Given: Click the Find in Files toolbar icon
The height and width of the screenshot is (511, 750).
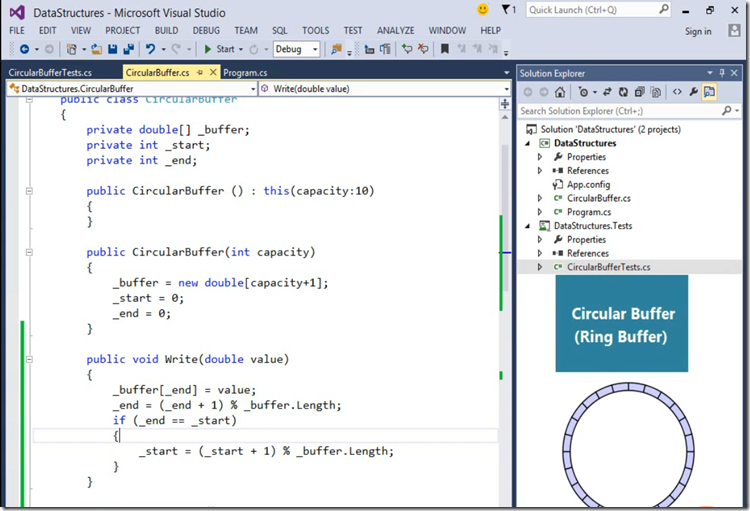Looking at the screenshot, I should tap(337, 49).
